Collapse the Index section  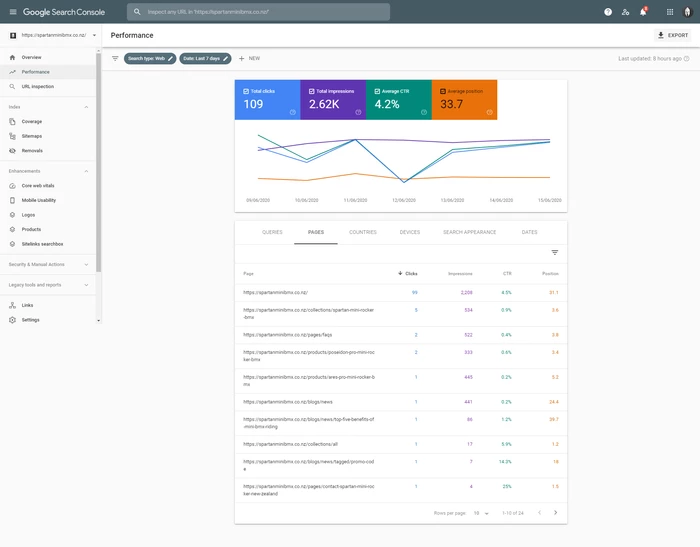(x=86, y=107)
